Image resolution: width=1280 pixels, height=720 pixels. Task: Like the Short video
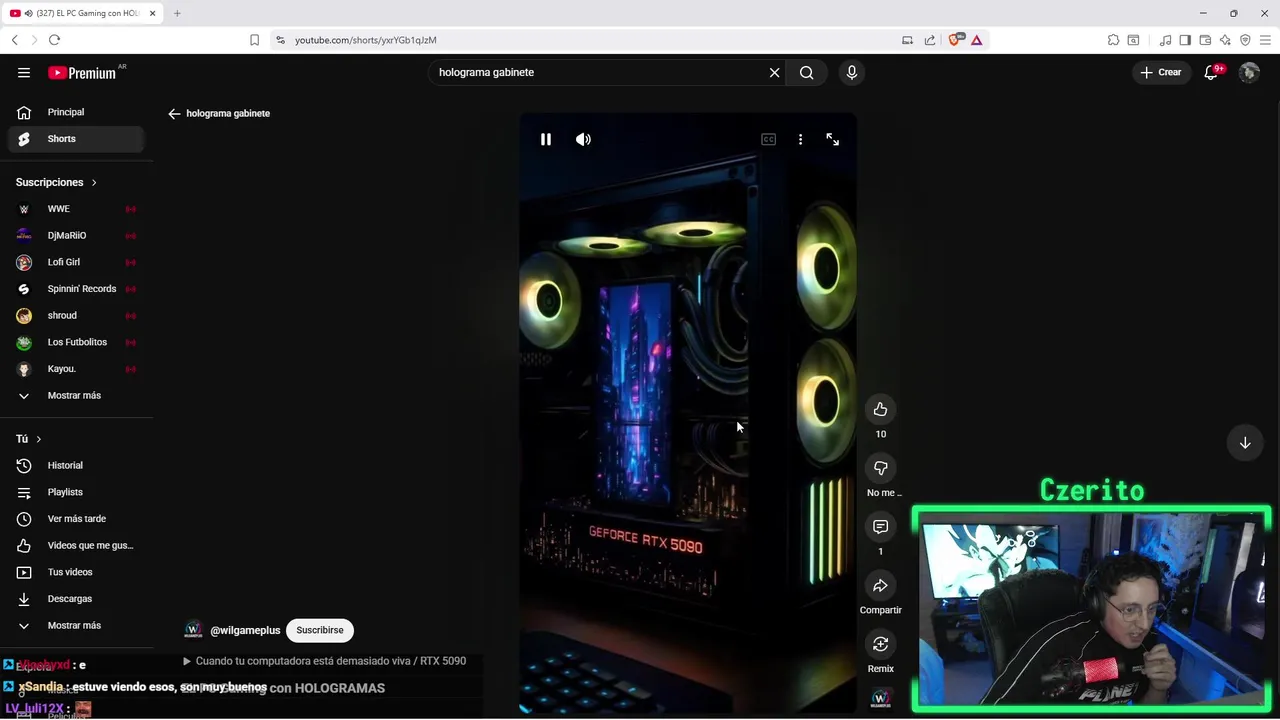[x=880, y=409]
